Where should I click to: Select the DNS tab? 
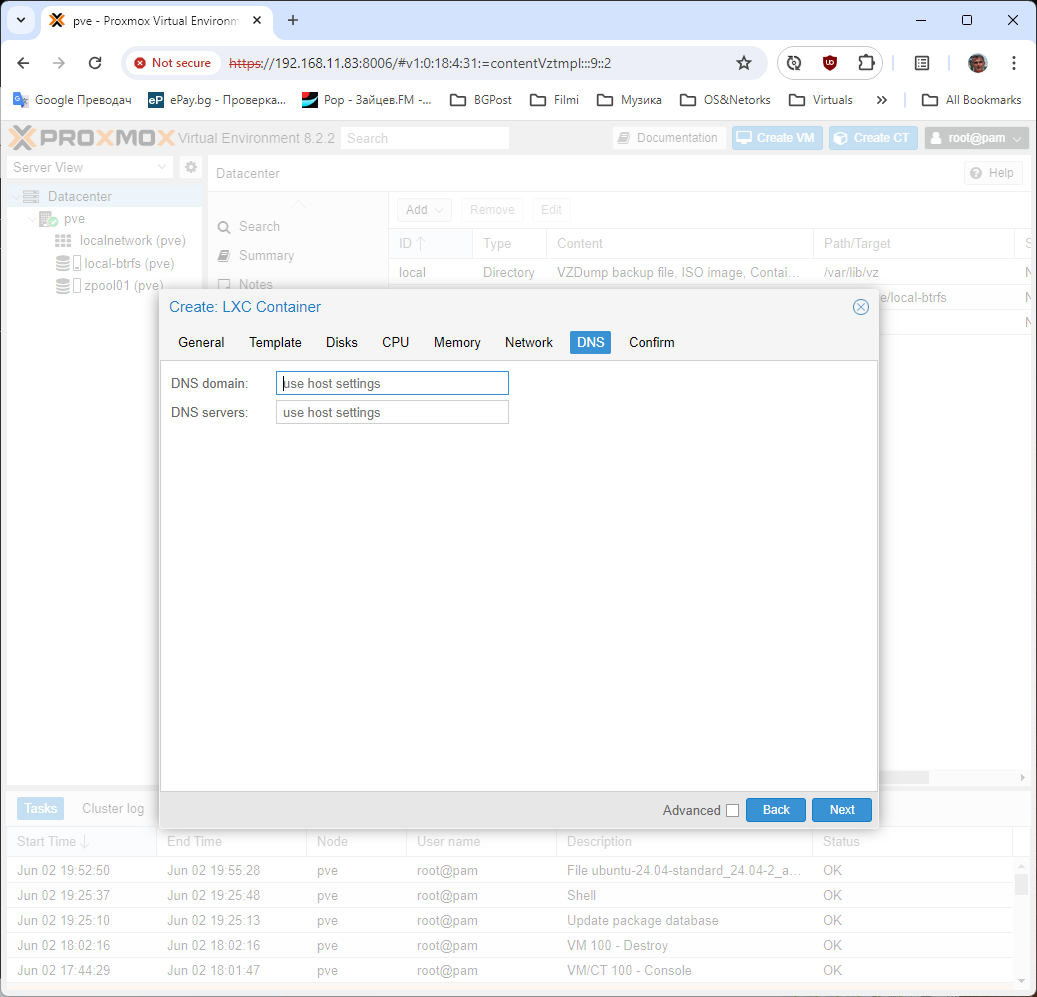591,342
